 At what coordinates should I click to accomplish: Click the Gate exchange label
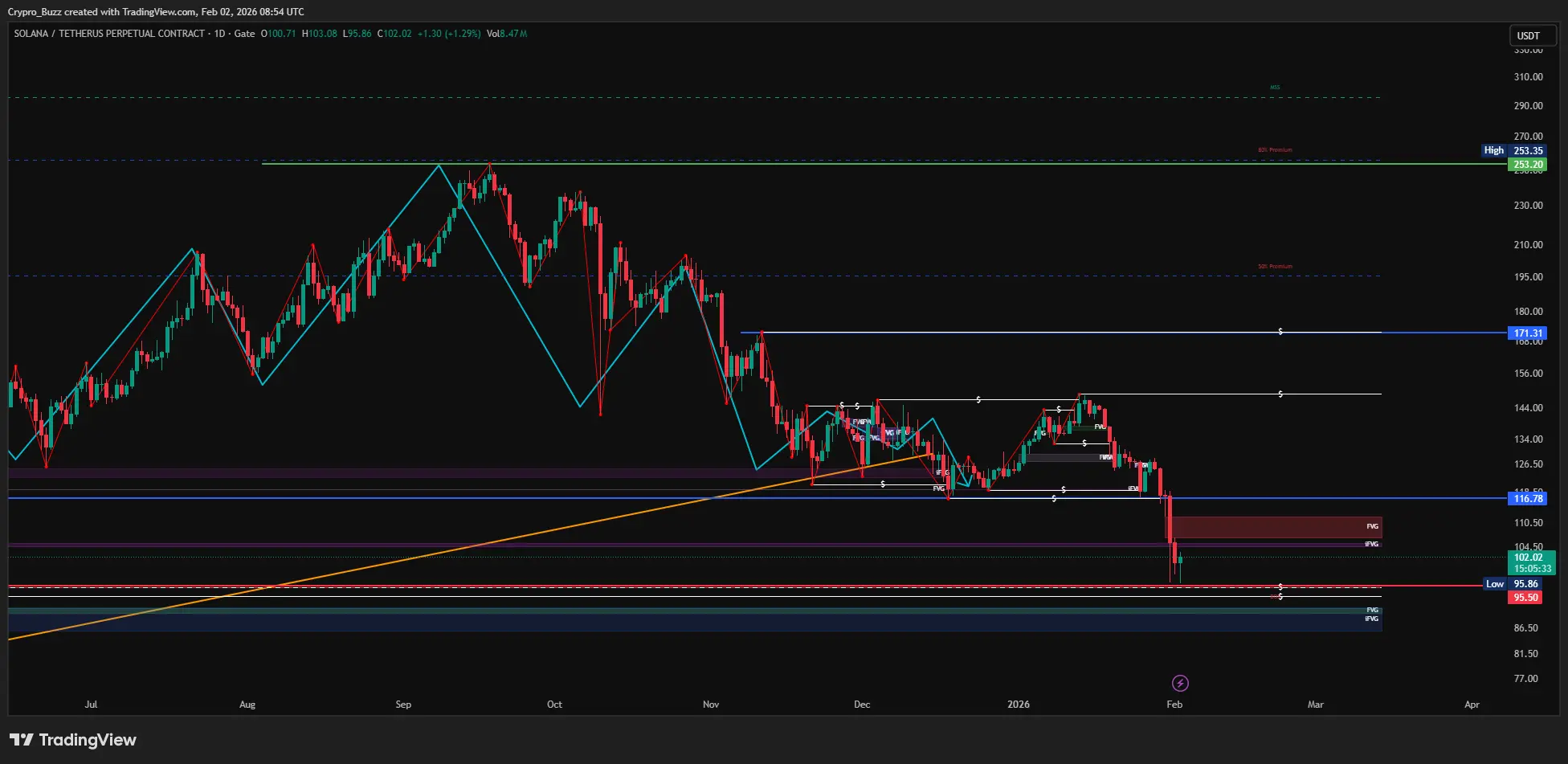(244, 34)
